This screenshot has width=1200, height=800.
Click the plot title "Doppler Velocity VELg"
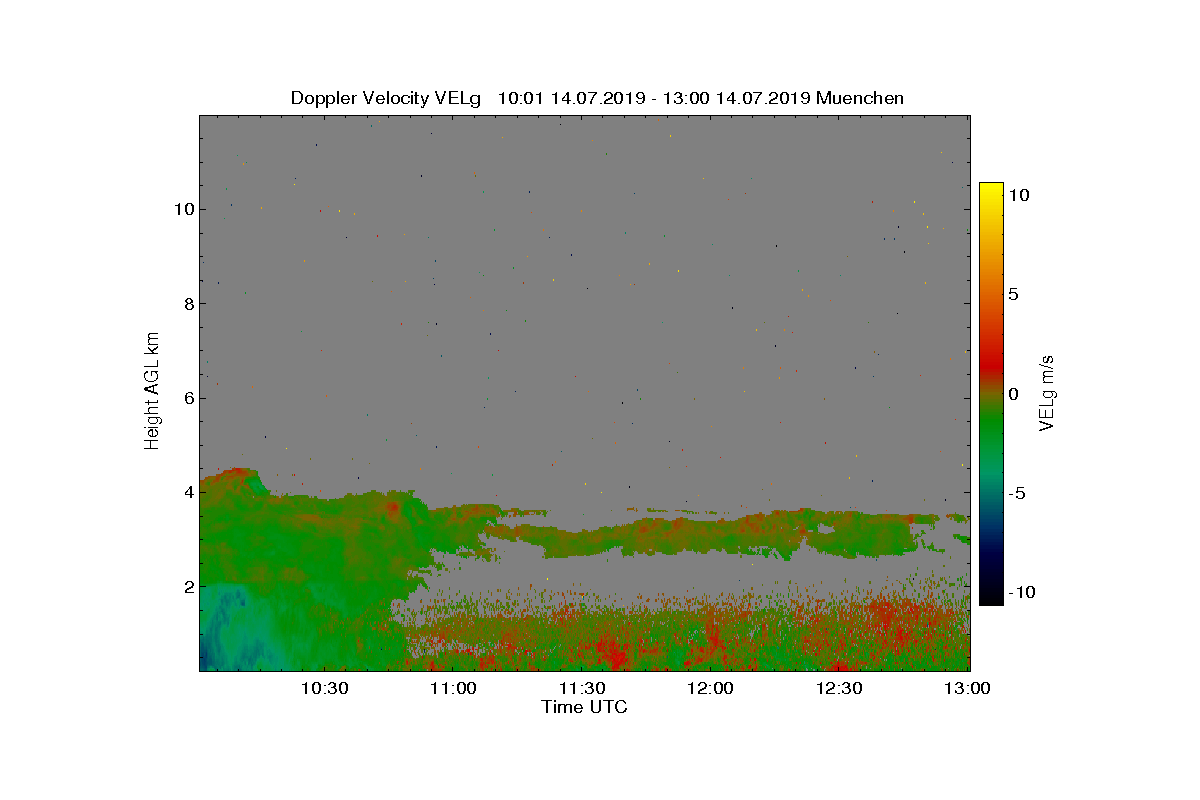[385, 98]
